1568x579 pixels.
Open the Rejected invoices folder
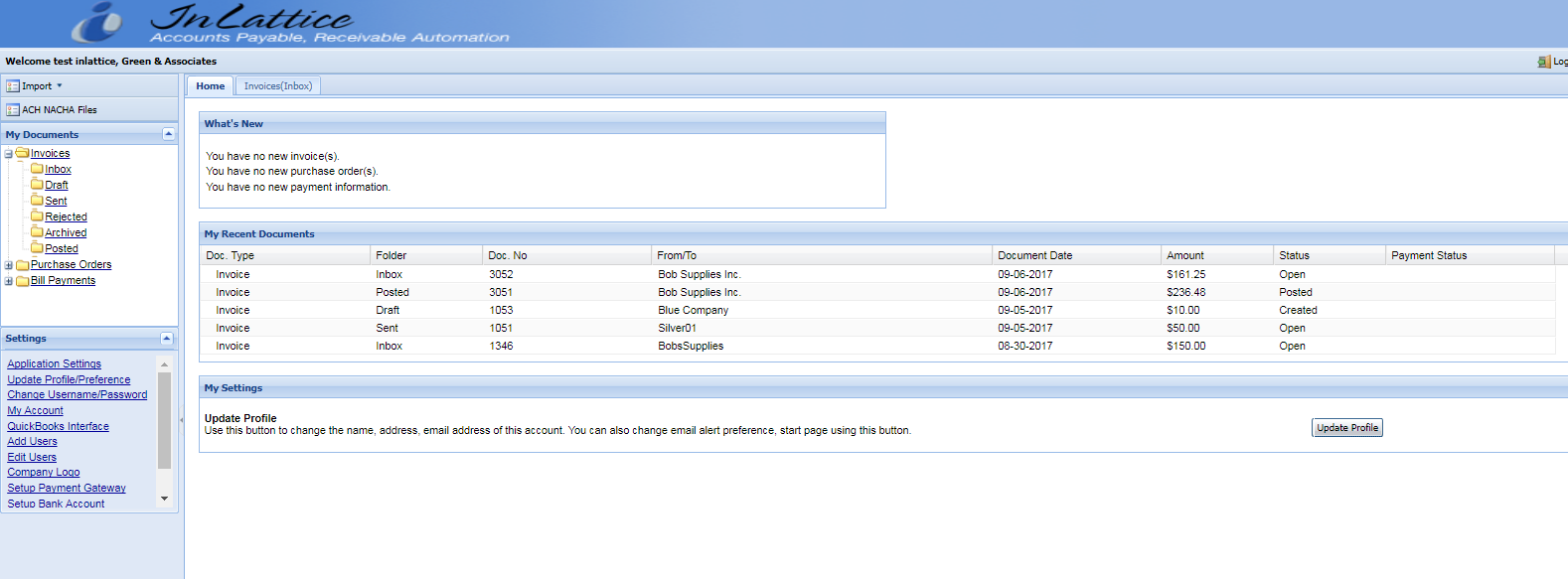point(66,217)
